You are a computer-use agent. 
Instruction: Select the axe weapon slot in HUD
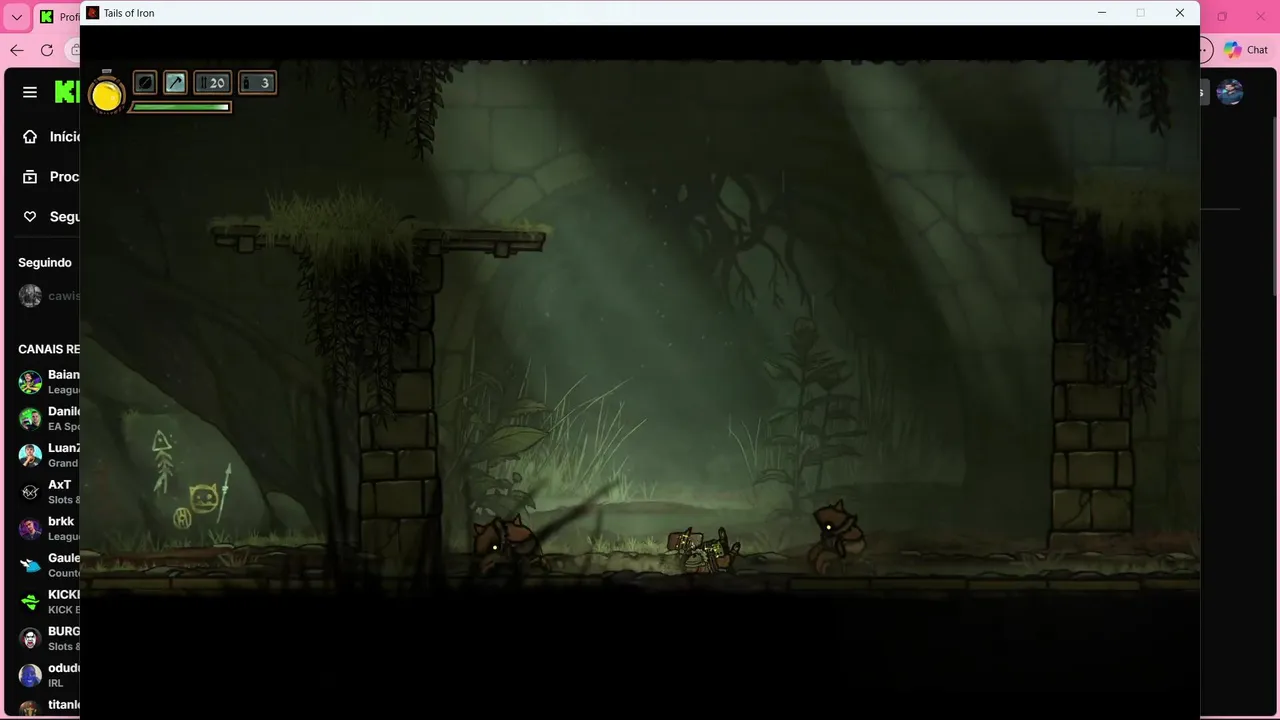coord(175,83)
